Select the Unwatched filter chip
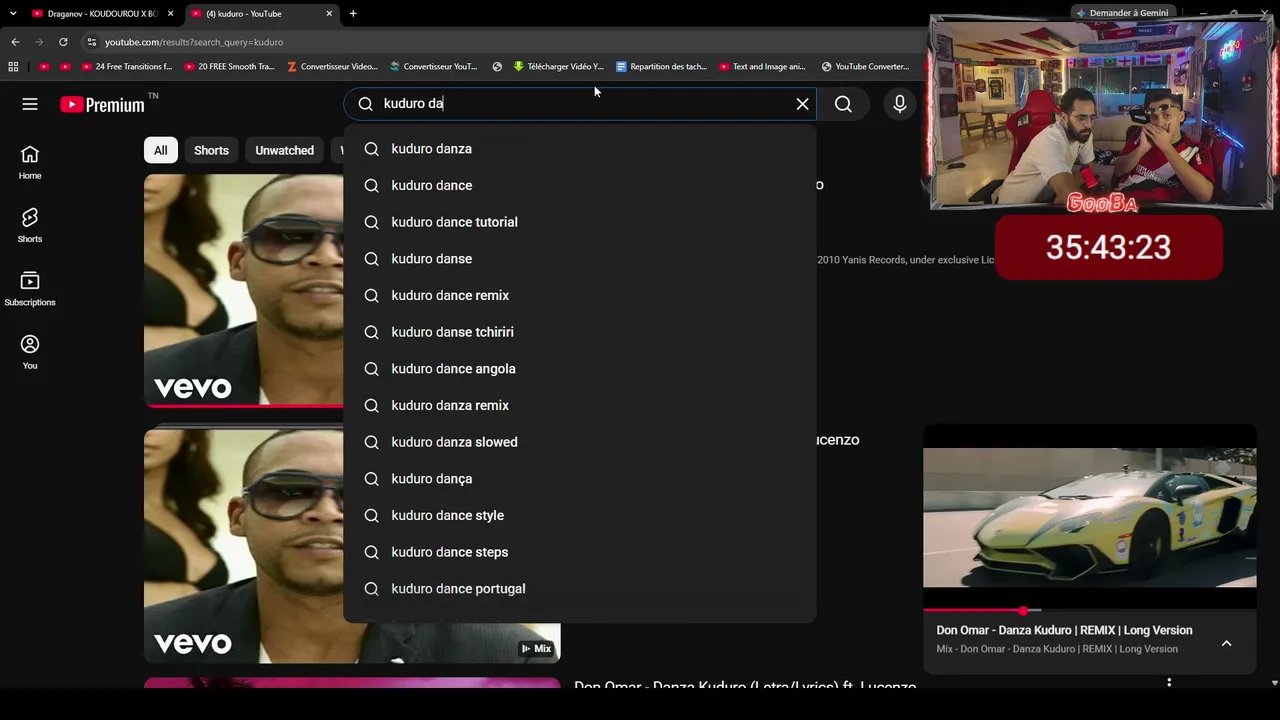Screen dimensions: 1280x720 pos(284,150)
